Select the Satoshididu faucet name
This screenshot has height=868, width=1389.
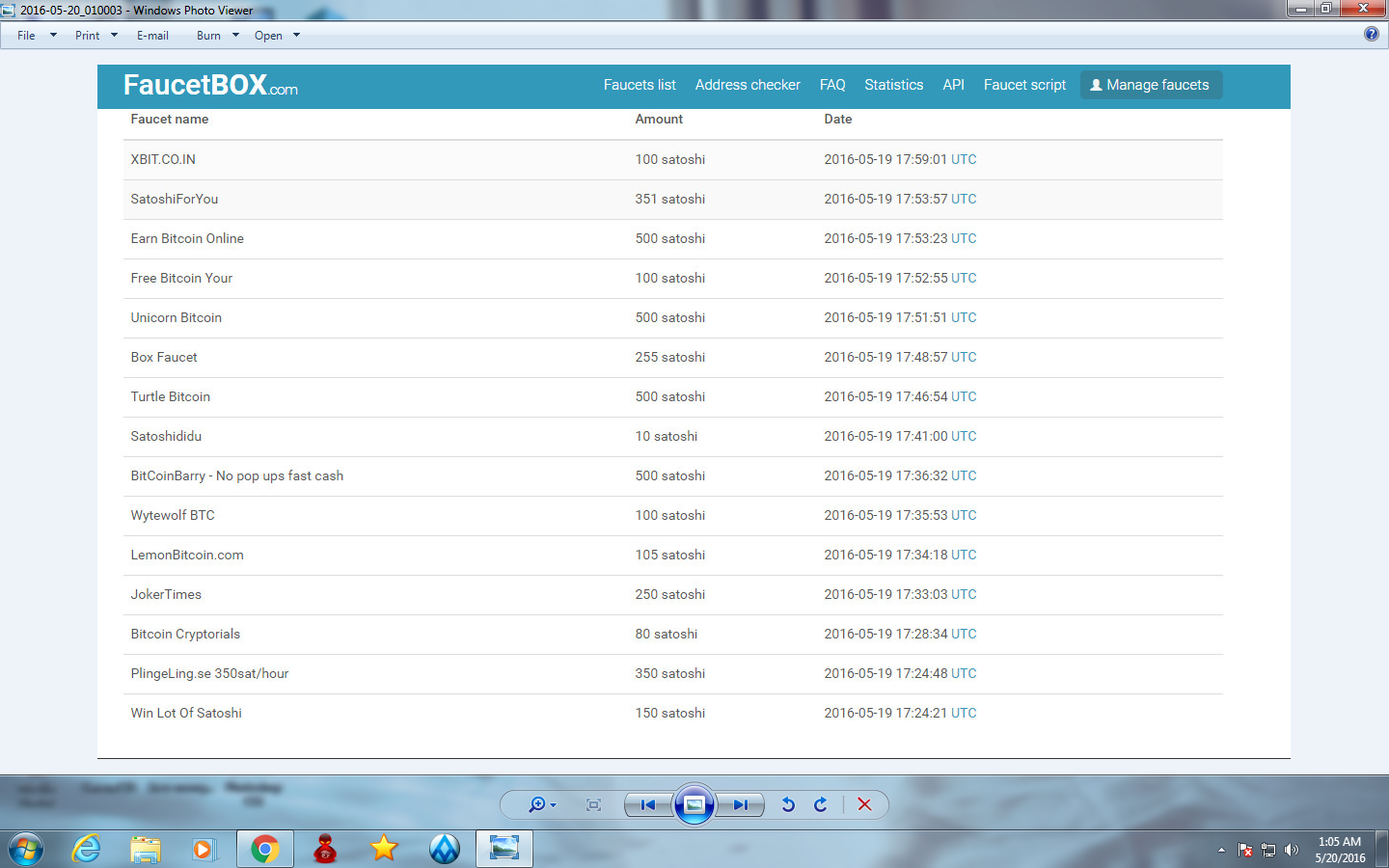[x=166, y=436]
